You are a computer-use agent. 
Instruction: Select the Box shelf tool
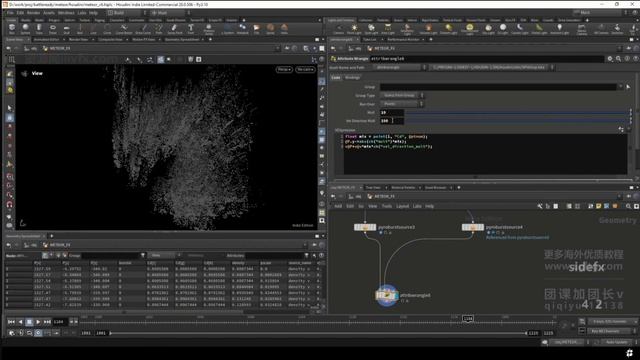pos(11,29)
